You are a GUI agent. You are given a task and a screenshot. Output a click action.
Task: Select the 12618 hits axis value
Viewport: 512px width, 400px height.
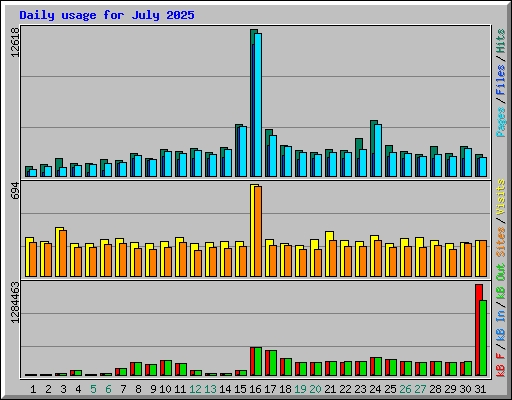(15, 42)
